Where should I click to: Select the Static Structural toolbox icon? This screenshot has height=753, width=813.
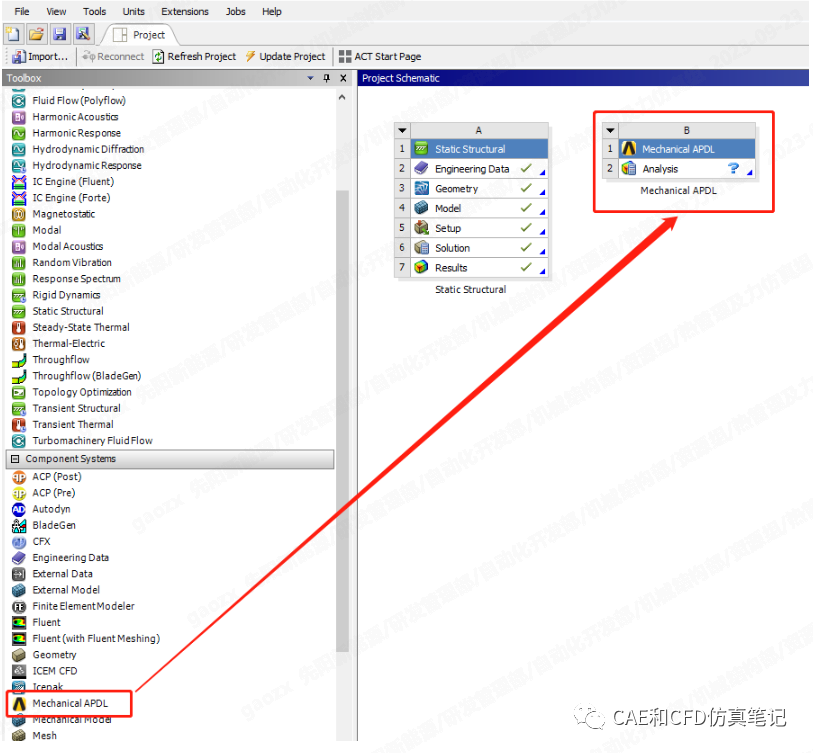[19, 311]
